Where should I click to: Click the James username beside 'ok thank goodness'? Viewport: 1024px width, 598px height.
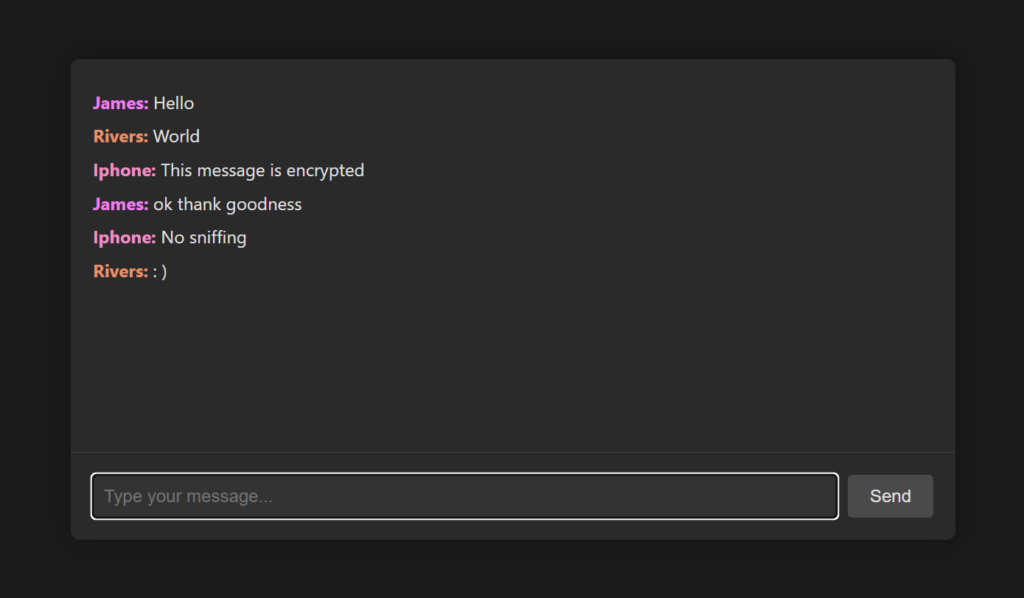tap(120, 204)
